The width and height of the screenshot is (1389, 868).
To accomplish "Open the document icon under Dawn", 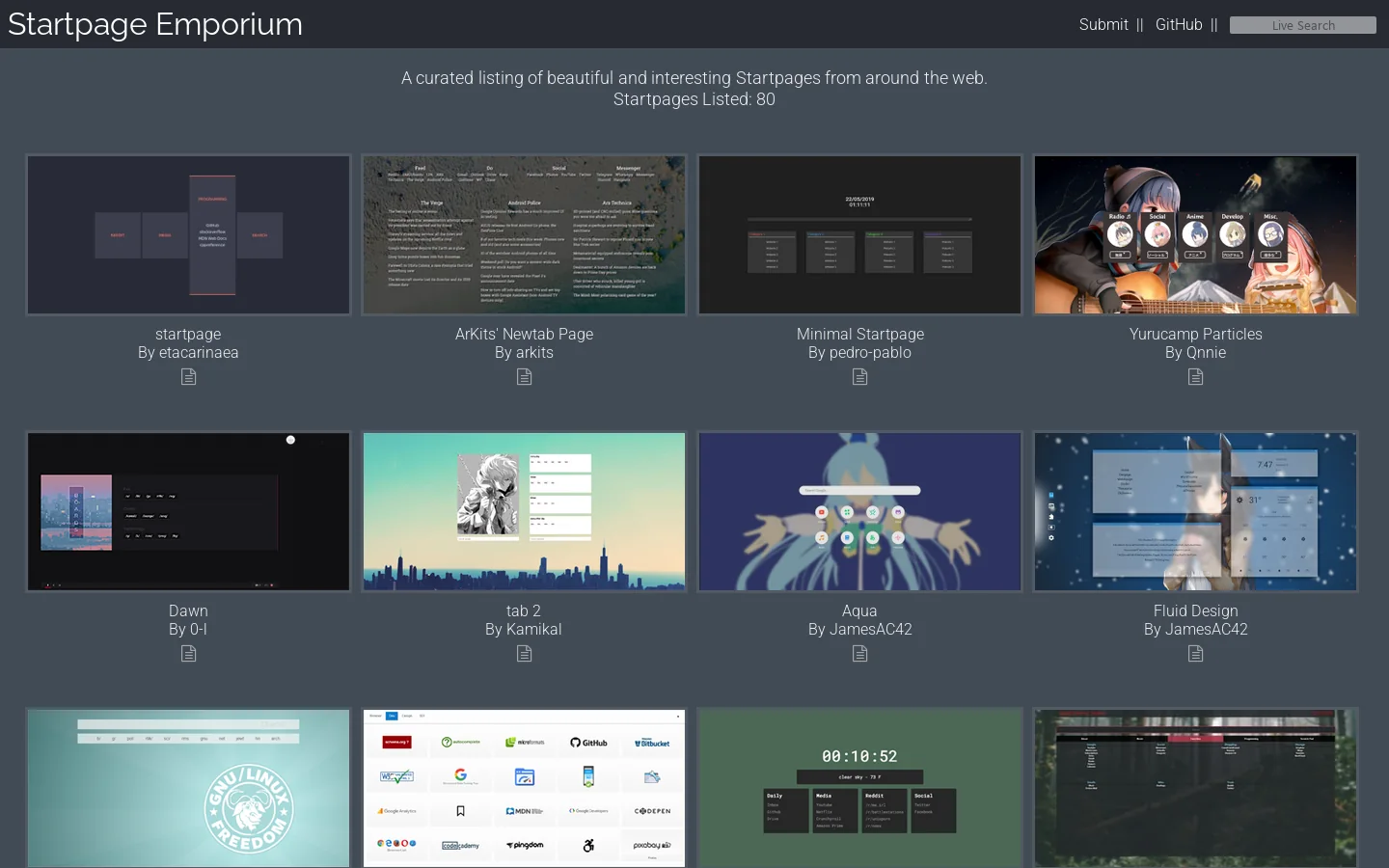I will click(188, 653).
